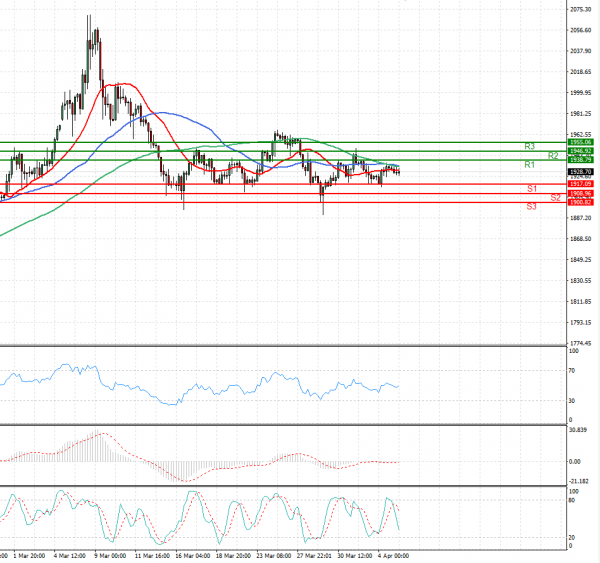Click the RSI 30 level label
Viewport: 600px width, 563px height.
[572, 401]
